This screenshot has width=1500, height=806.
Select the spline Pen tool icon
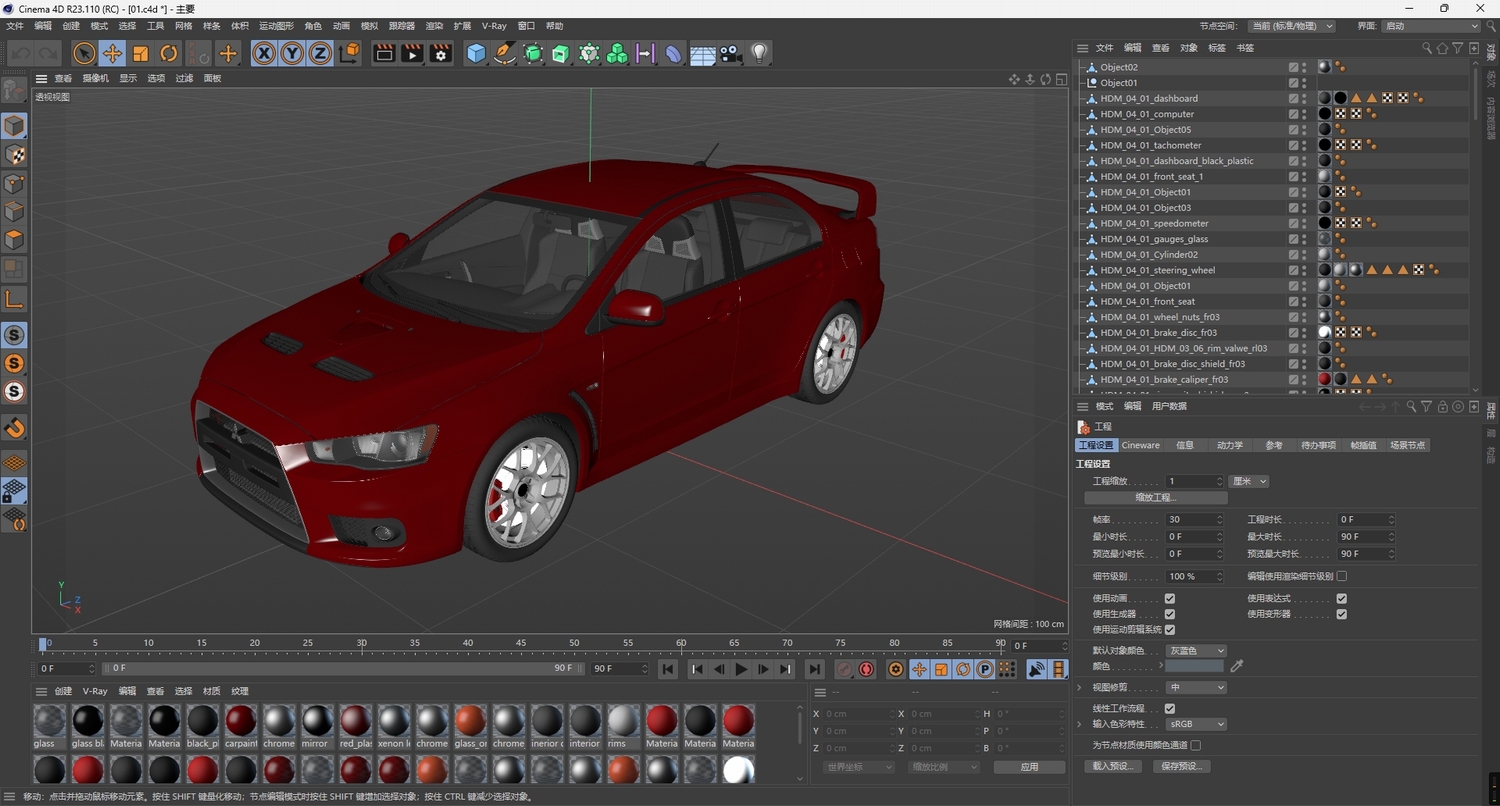pyautogui.click(x=503, y=53)
